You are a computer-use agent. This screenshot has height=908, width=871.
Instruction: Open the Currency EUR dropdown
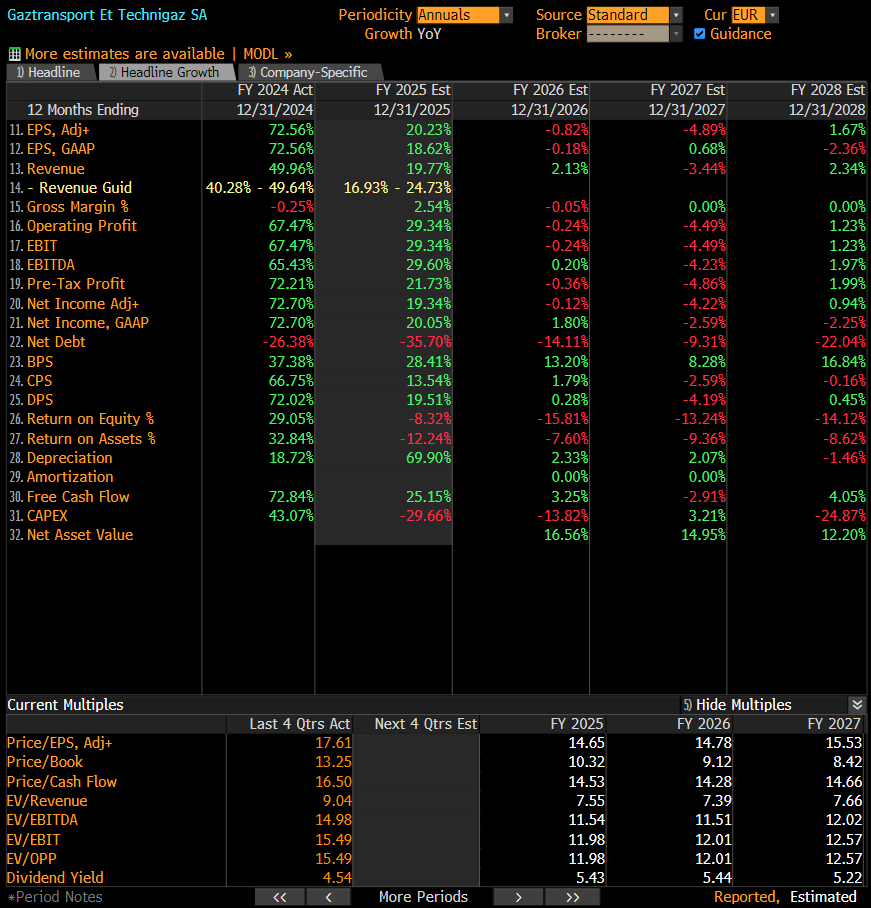755,15
